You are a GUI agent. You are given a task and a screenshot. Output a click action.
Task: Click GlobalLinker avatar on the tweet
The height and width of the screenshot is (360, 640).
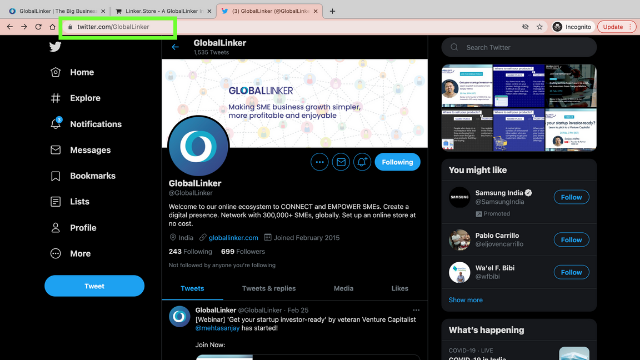(180, 316)
